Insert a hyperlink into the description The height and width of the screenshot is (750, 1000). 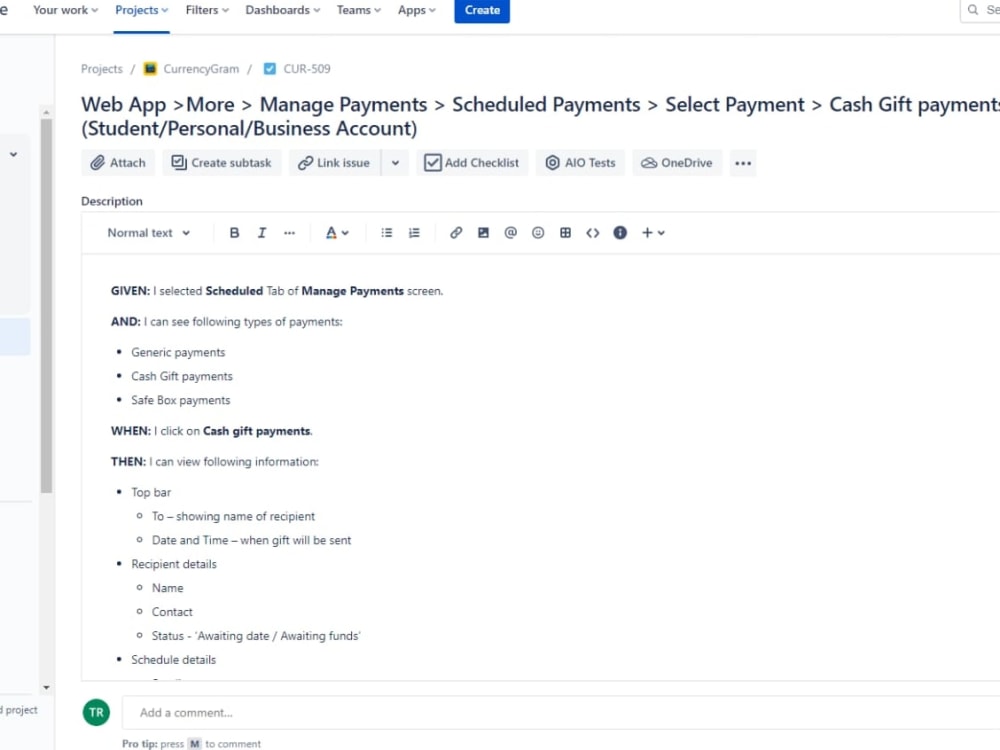(x=456, y=232)
